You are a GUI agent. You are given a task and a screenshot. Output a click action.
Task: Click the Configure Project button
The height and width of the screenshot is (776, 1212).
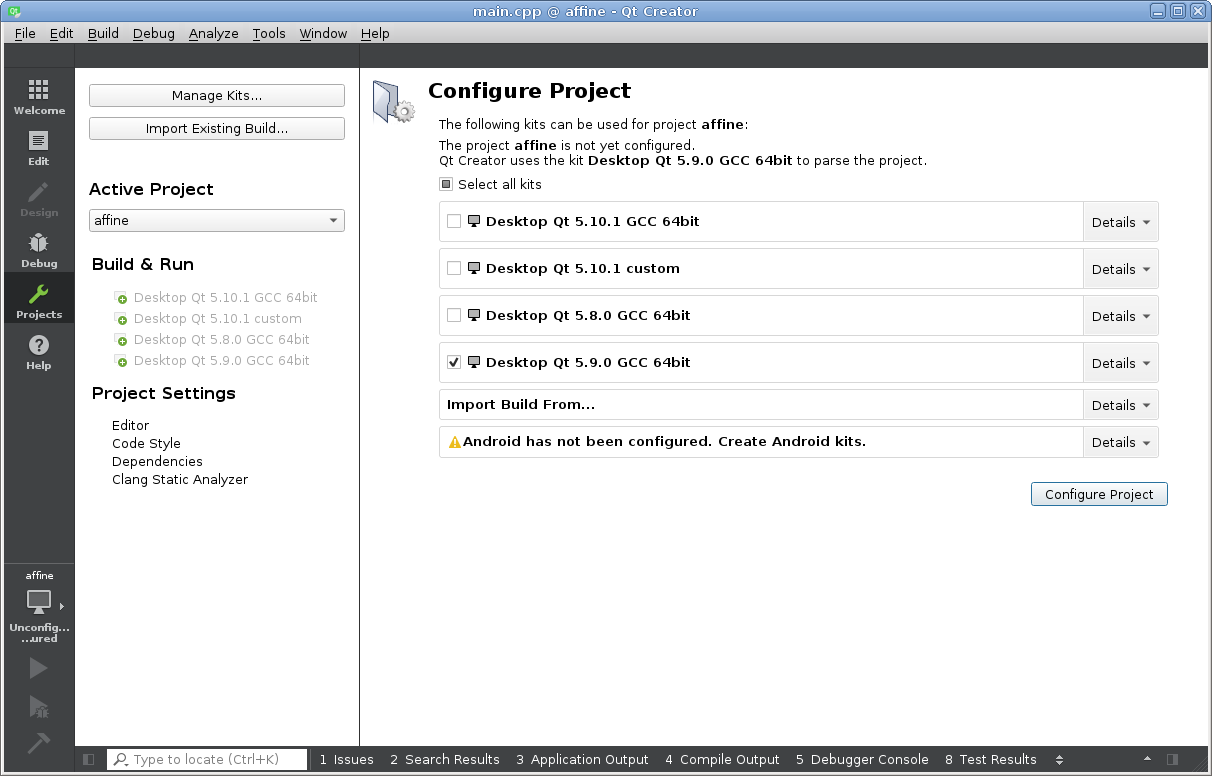(1099, 494)
